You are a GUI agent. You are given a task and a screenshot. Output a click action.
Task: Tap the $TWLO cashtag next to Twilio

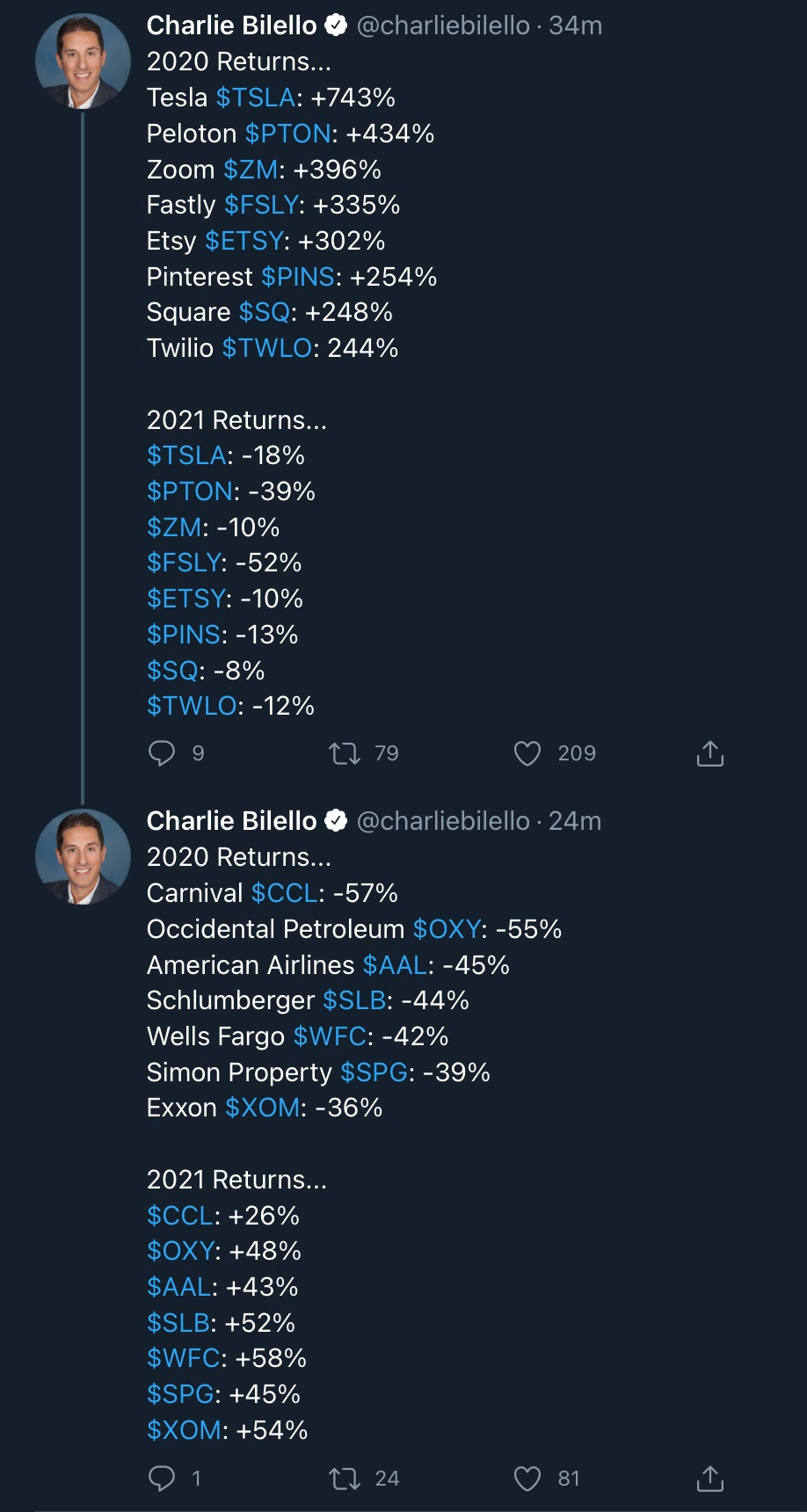(267, 348)
